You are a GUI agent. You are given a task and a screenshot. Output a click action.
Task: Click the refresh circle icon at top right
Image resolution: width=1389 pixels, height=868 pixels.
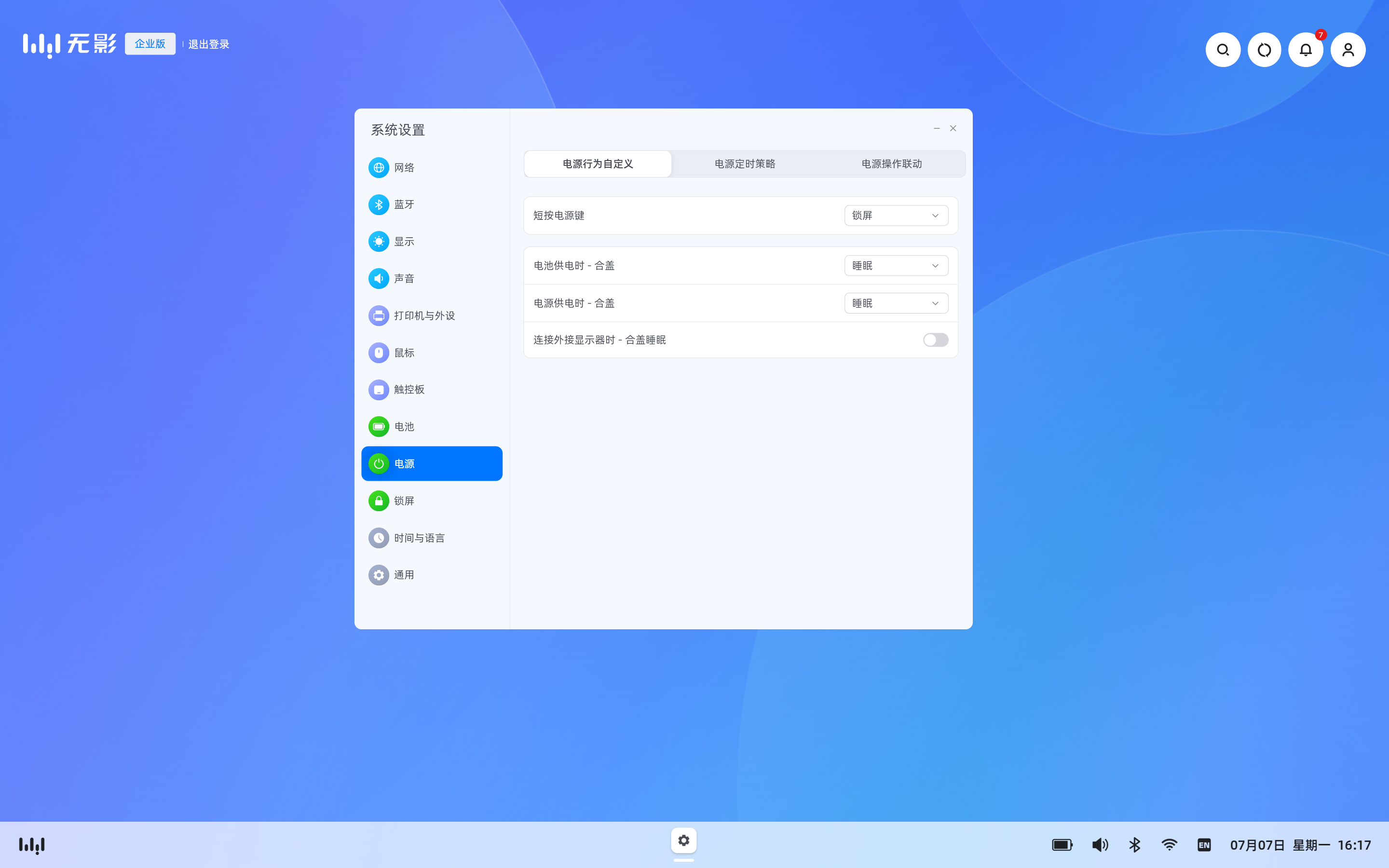tap(1264, 50)
